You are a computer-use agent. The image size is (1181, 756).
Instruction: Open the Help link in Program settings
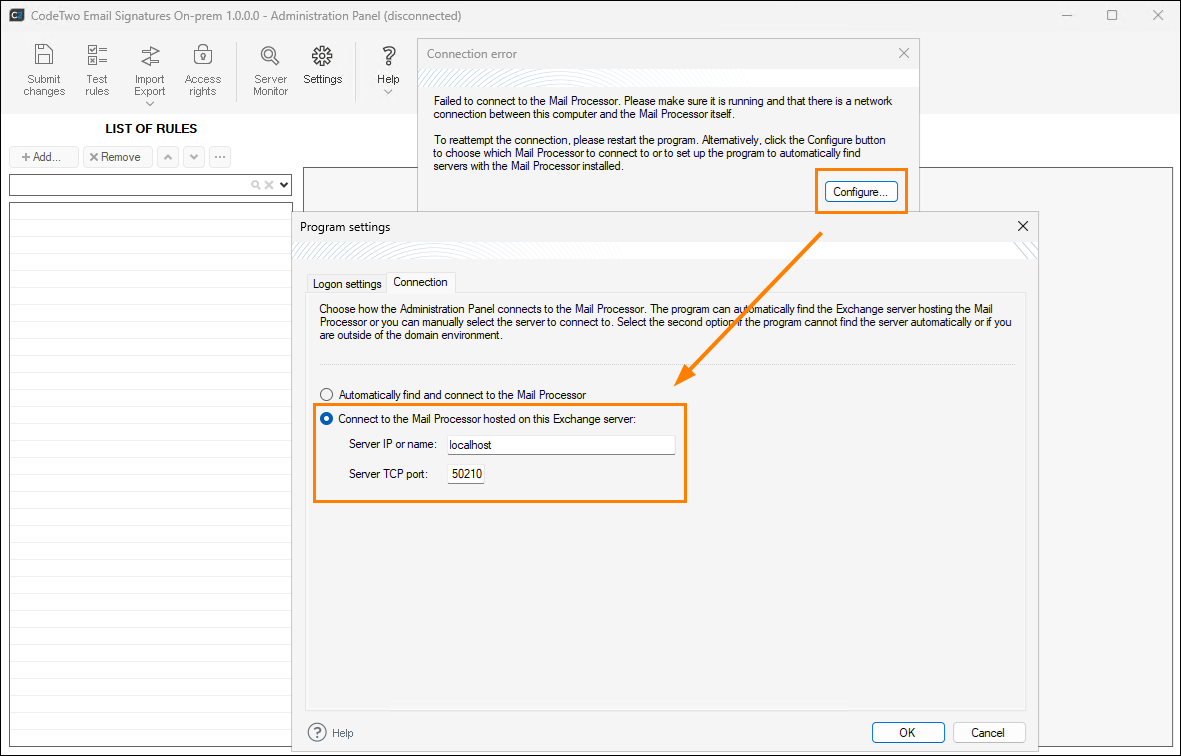click(331, 733)
